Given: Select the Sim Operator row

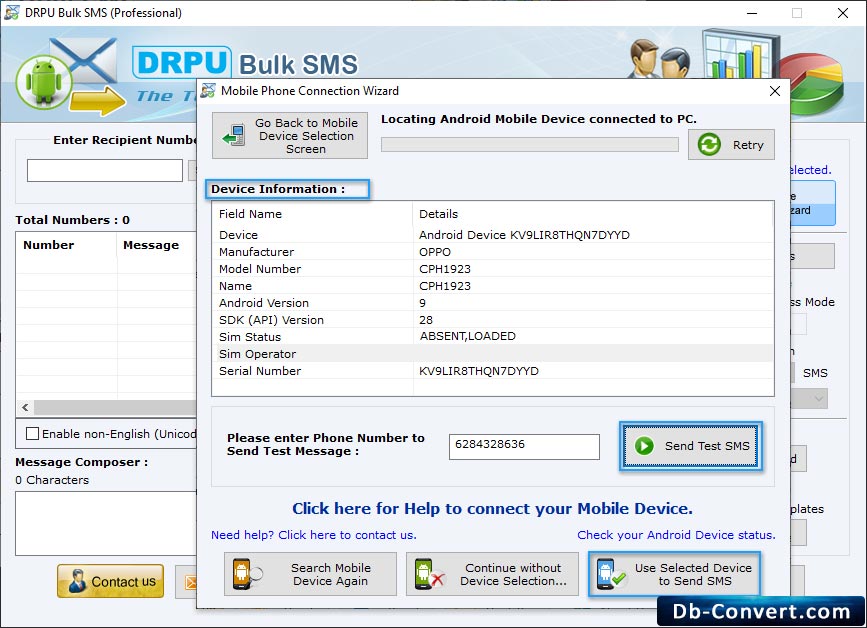Looking at the screenshot, I should (x=492, y=354).
